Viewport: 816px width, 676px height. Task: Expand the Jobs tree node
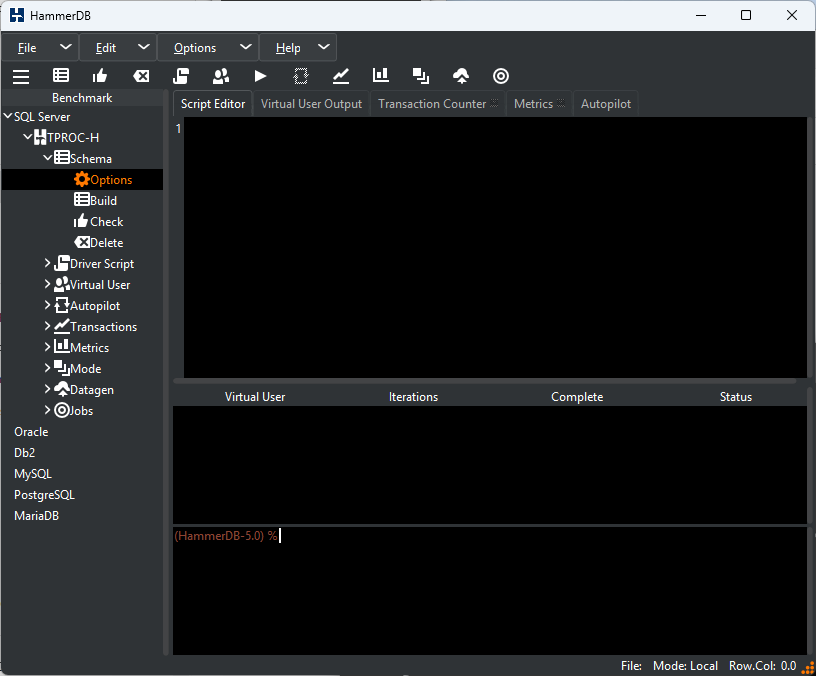(x=47, y=410)
